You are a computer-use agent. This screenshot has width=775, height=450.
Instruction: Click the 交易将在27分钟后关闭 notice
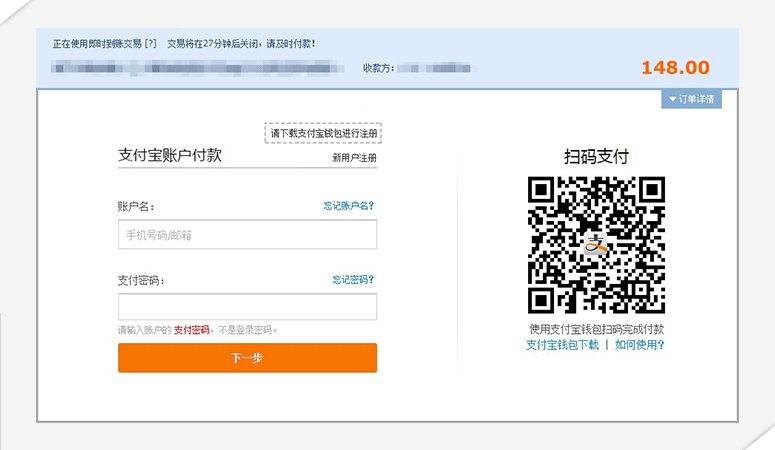pyautogui.click(x=241, y=44)
